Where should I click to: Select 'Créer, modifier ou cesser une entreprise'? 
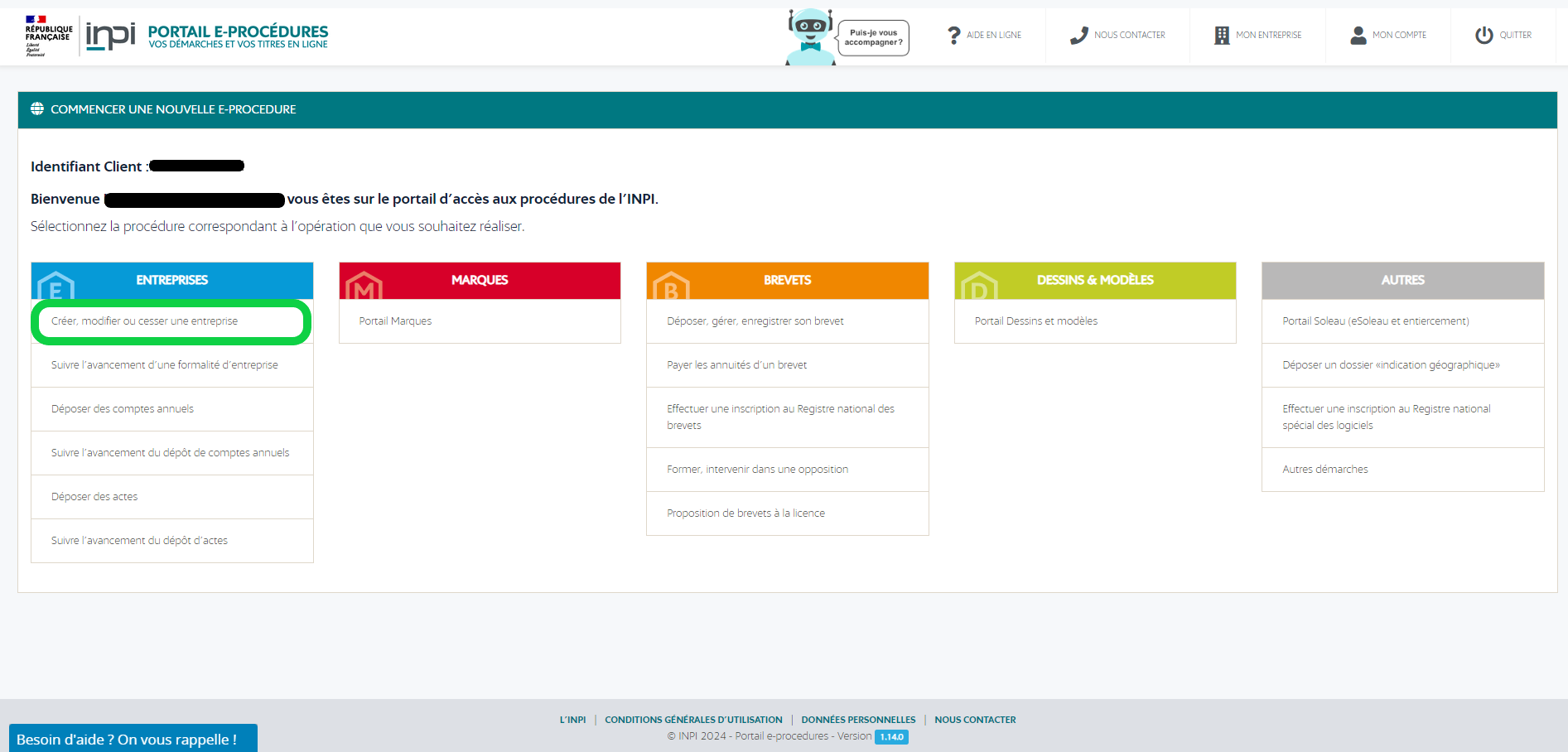click(171, 321)
